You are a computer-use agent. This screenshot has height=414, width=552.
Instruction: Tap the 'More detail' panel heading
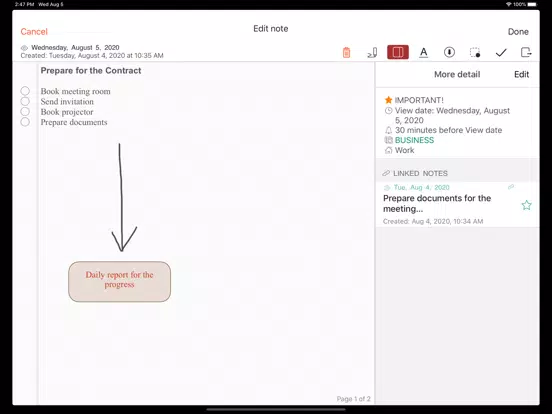click(x=457, y=74)
